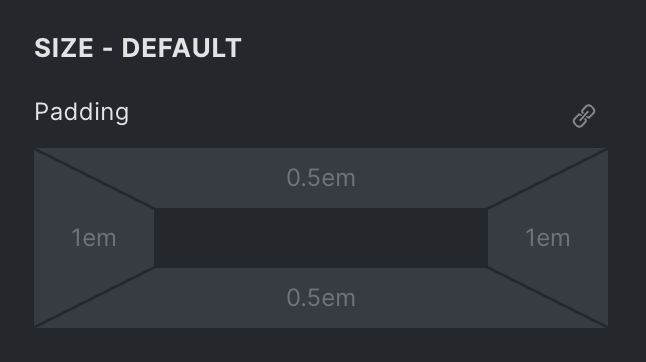Click the left trapezoid of padding box

[94, 238]
